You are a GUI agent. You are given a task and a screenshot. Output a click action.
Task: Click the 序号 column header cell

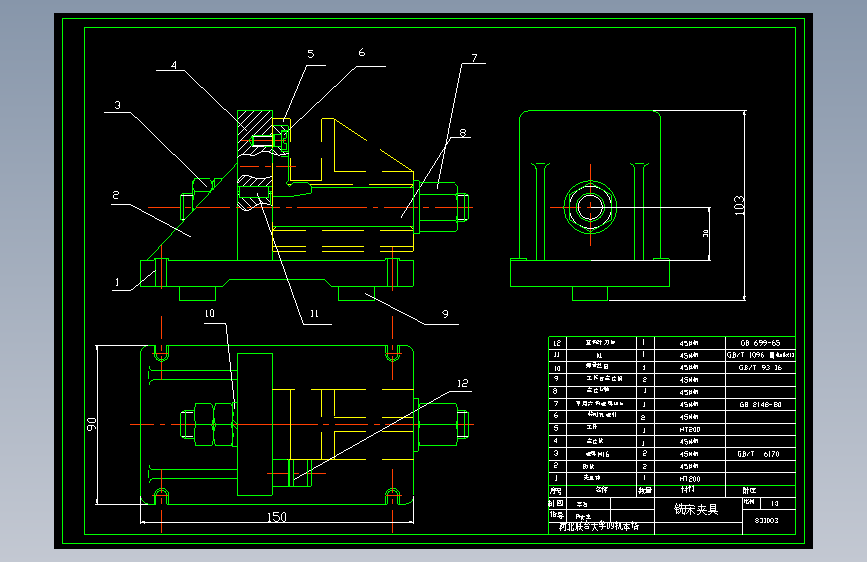(556, 491)
